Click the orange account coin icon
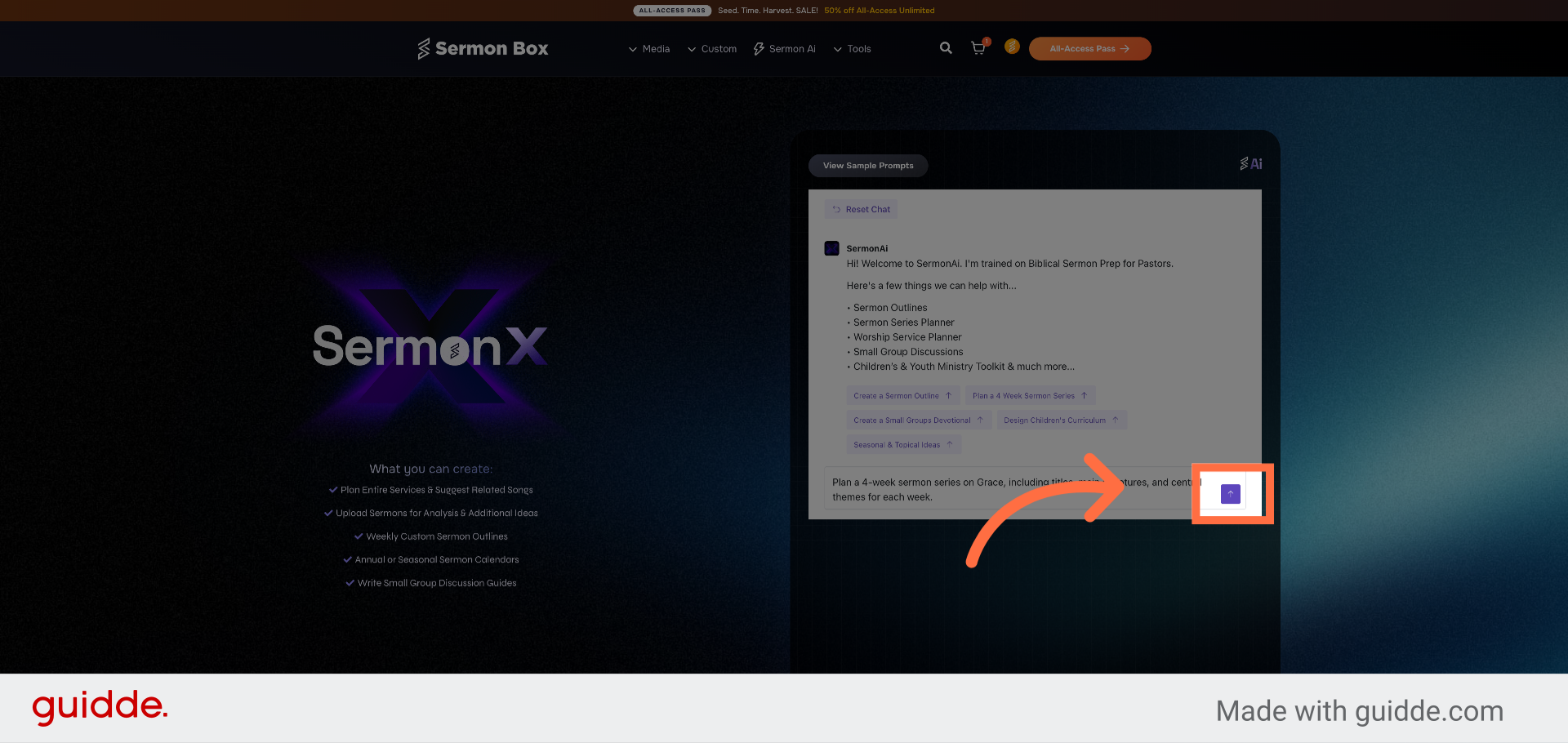1568x743 pixels. pos(1012,47)
